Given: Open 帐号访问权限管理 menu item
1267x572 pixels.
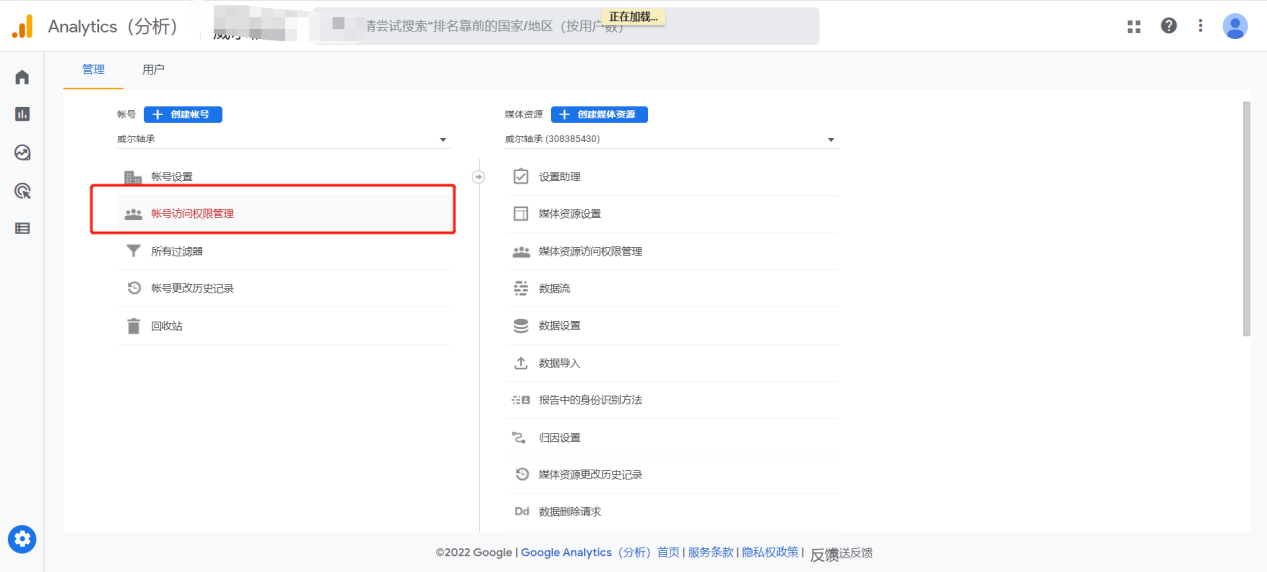Looking at the screenshot, I should click(x=192, y=214).
